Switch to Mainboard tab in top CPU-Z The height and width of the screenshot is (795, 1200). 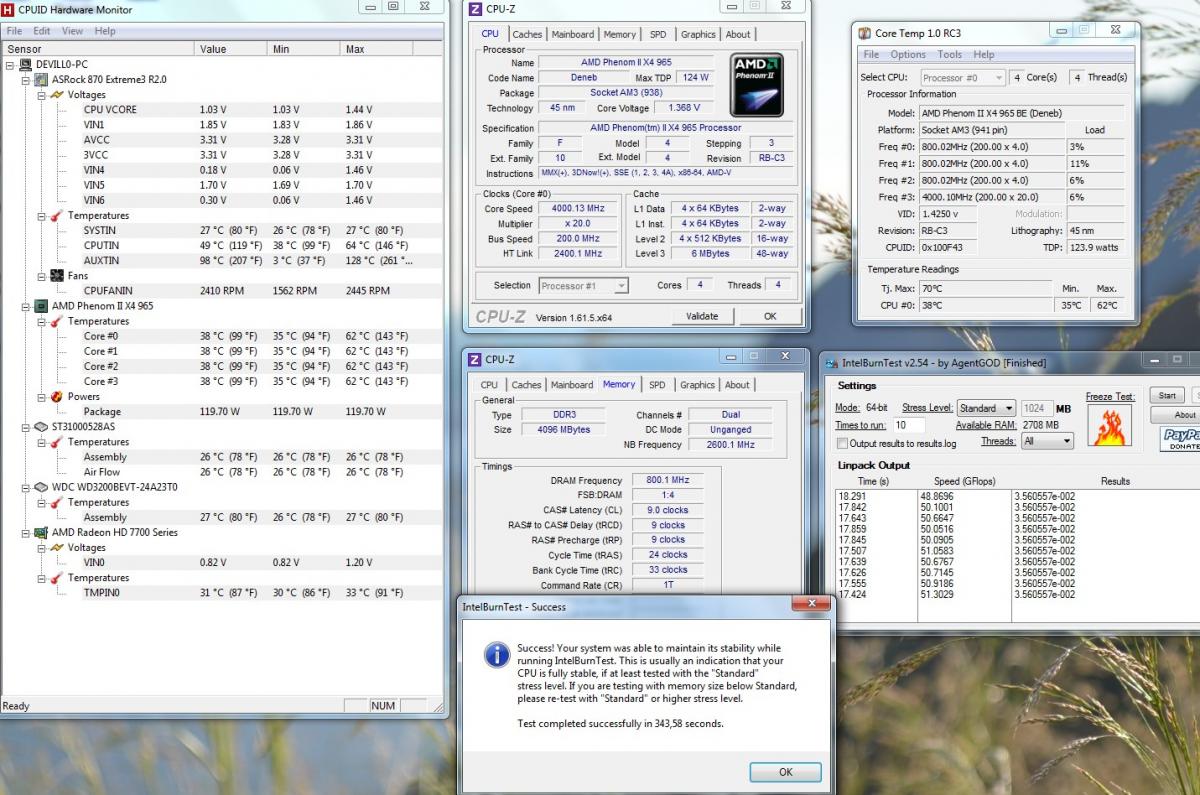(572, 34)
